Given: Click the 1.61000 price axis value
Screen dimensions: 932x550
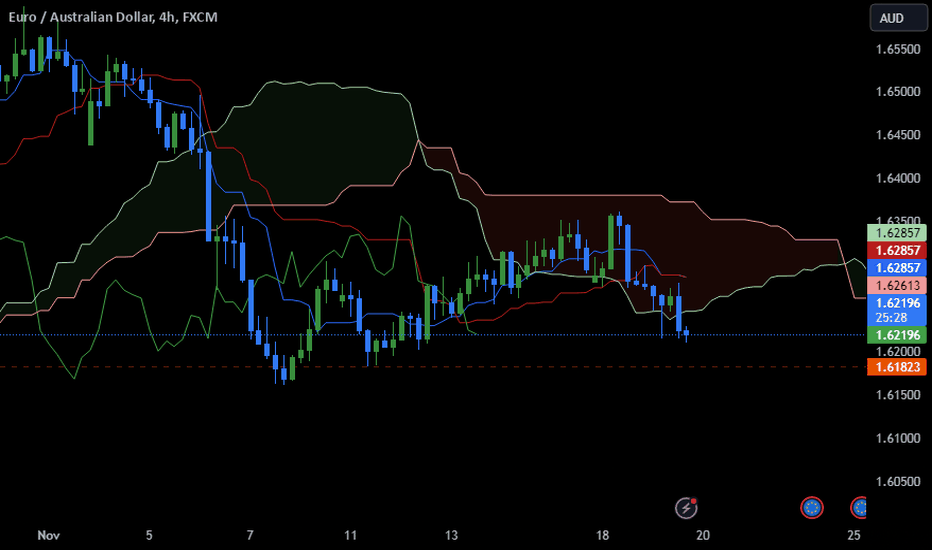Looking at the screenshot, I should pyautogui.click(x=898, y=438).
